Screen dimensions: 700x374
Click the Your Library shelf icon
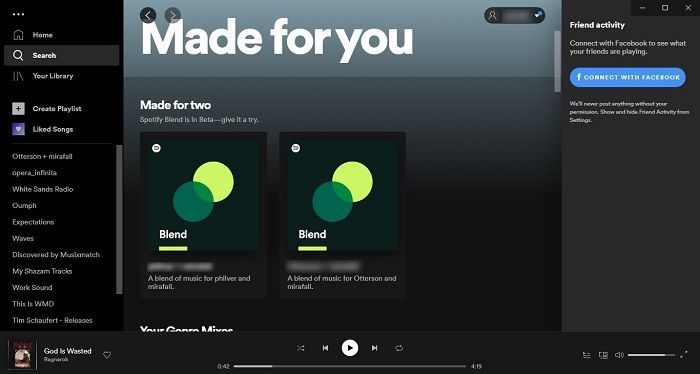click(18, 76)
